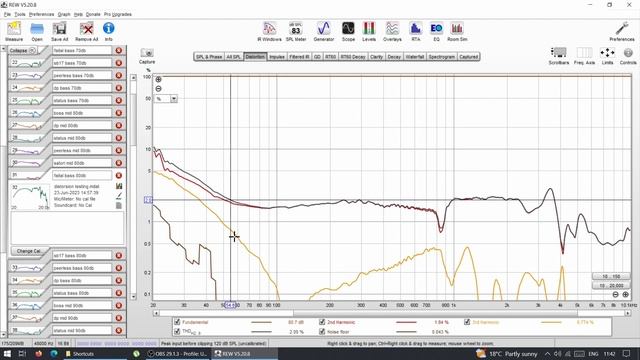Toggle the Noise floor checkbox

(322, 332)
